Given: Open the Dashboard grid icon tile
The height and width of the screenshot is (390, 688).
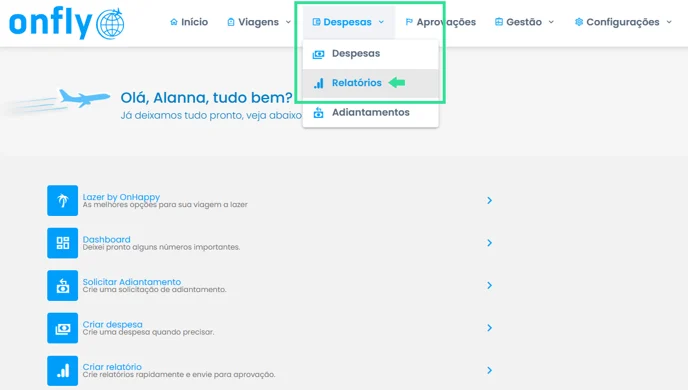Looking at the screenshot, I should 62,243.
